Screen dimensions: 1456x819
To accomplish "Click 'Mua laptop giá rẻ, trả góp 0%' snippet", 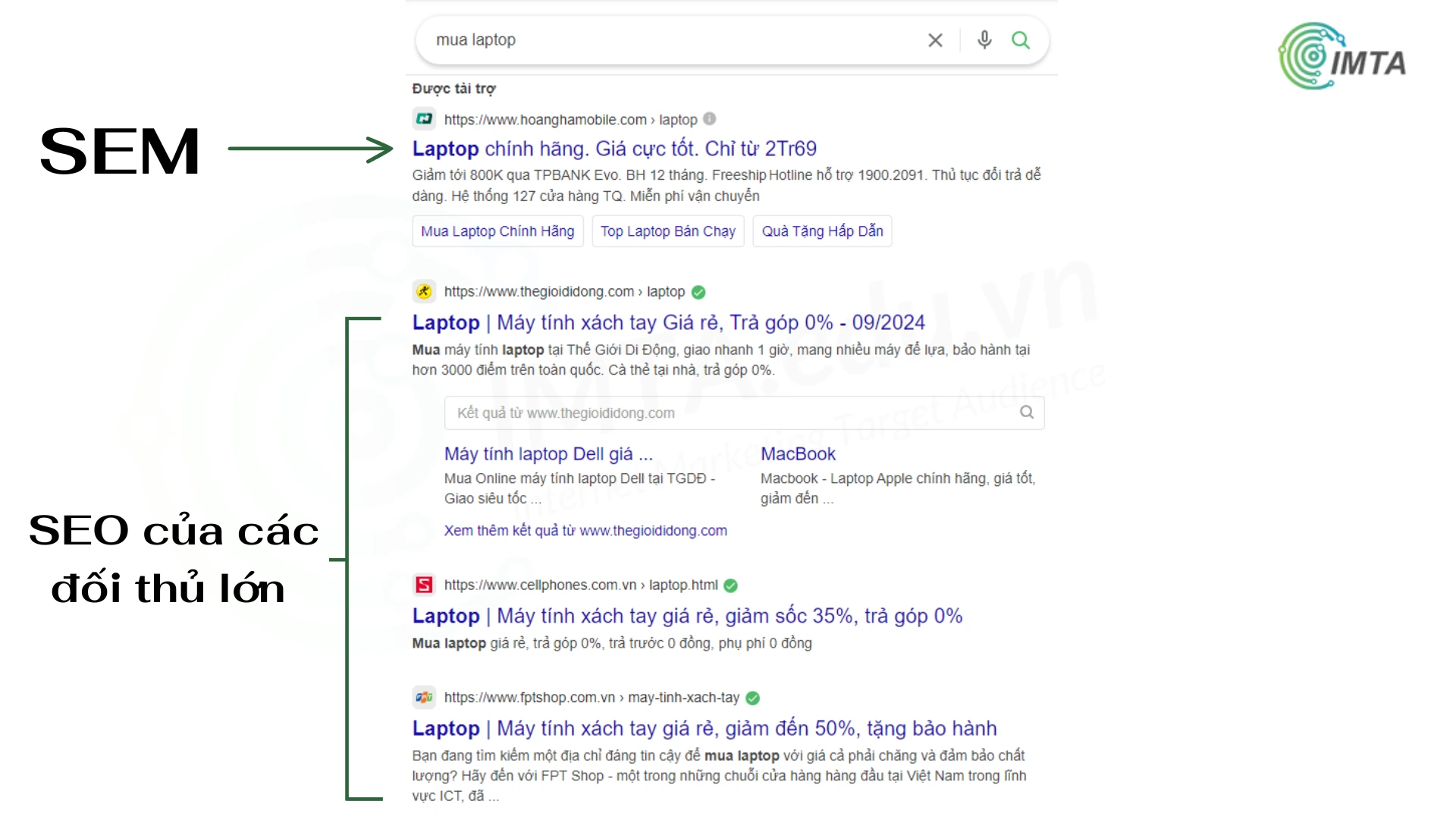I will point(612,643).
